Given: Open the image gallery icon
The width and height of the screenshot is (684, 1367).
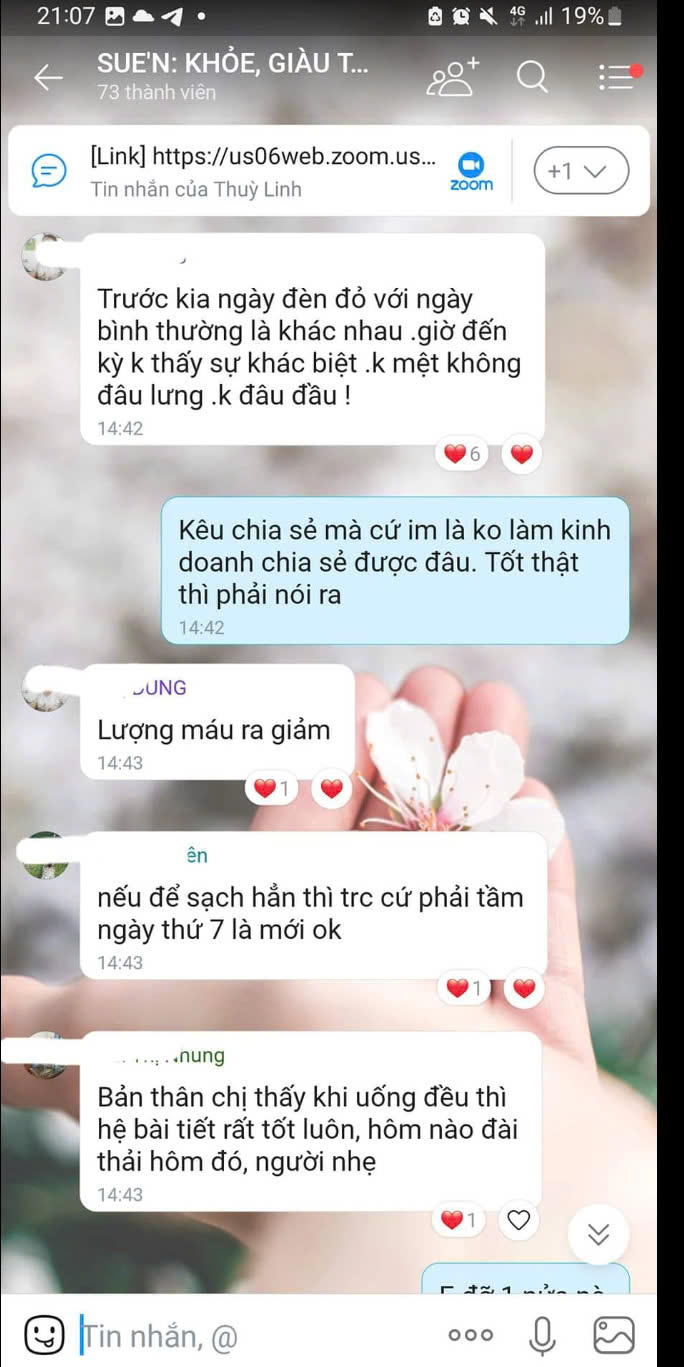Looking at the screenshot, I should [615, 1334].
